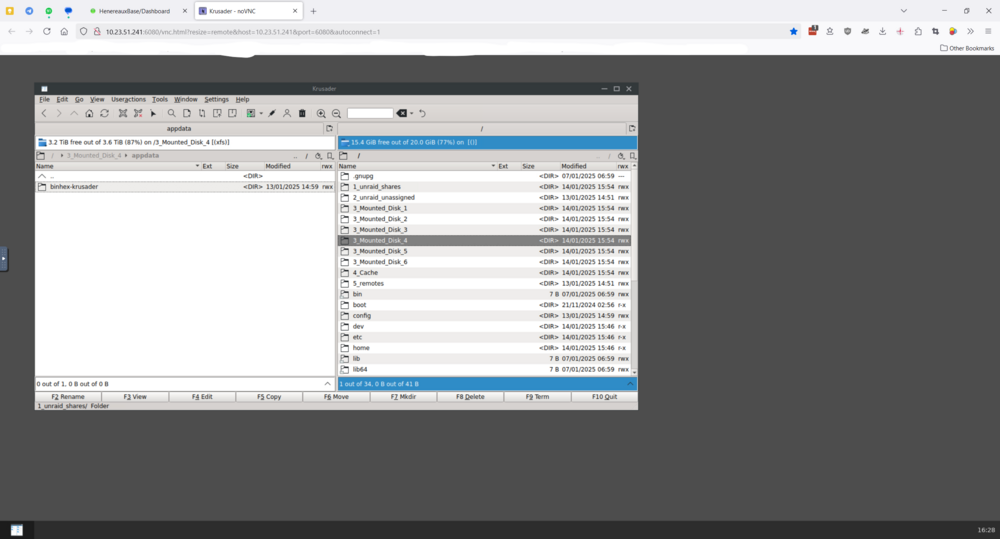This screenshot has width=1000, height=539.
Task: Expand right panel status bar chevron
Action: 630,384
